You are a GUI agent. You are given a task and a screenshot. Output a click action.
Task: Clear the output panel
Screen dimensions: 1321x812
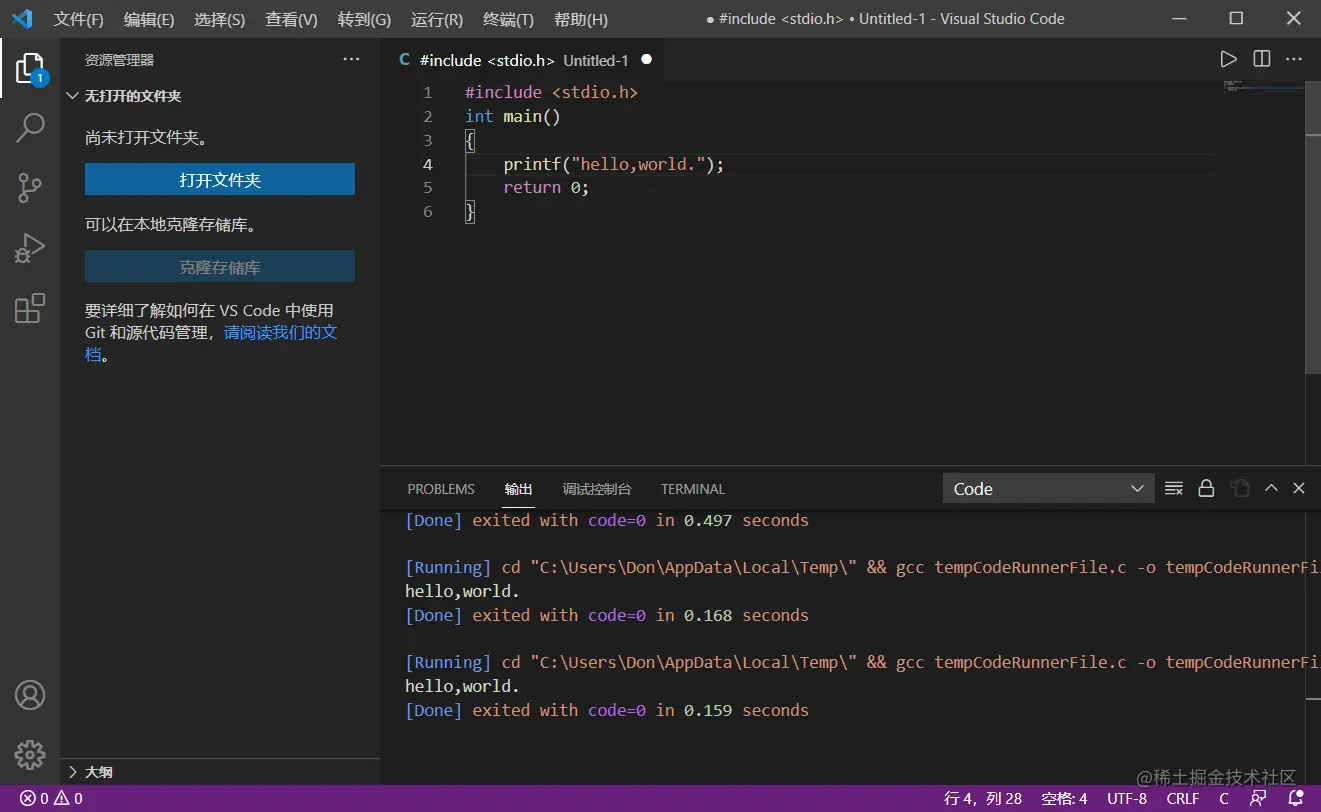point(1174,489)
